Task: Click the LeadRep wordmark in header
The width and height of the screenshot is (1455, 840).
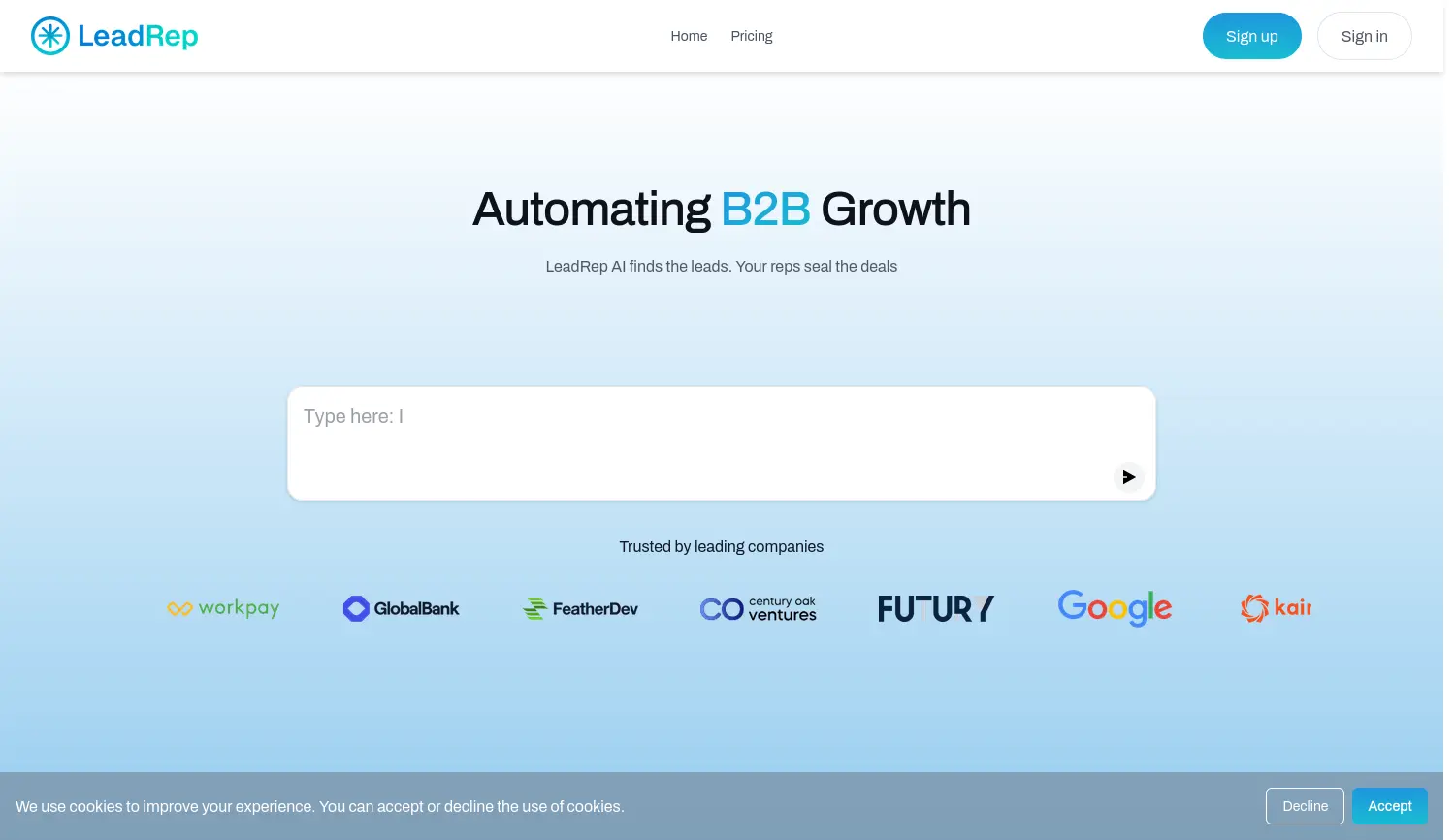Action: tap(138, 36)
